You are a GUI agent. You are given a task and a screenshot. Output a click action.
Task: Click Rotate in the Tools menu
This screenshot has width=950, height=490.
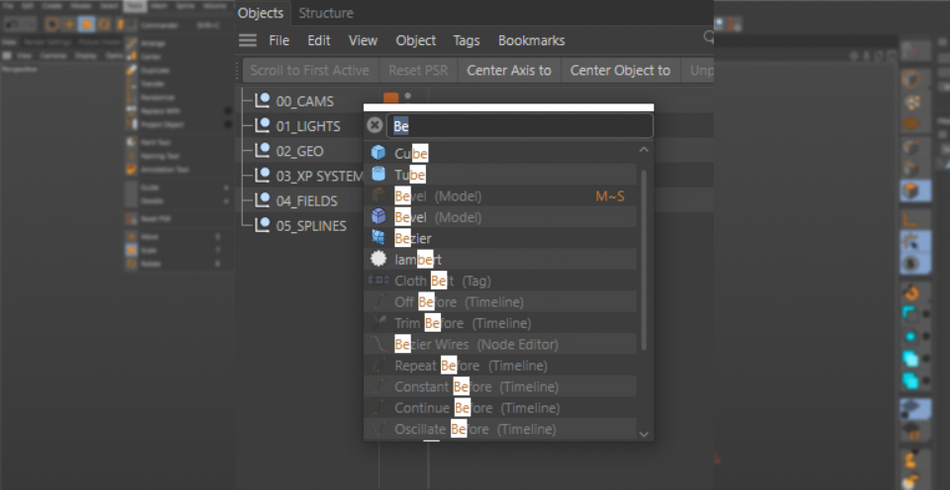(150, 264)
